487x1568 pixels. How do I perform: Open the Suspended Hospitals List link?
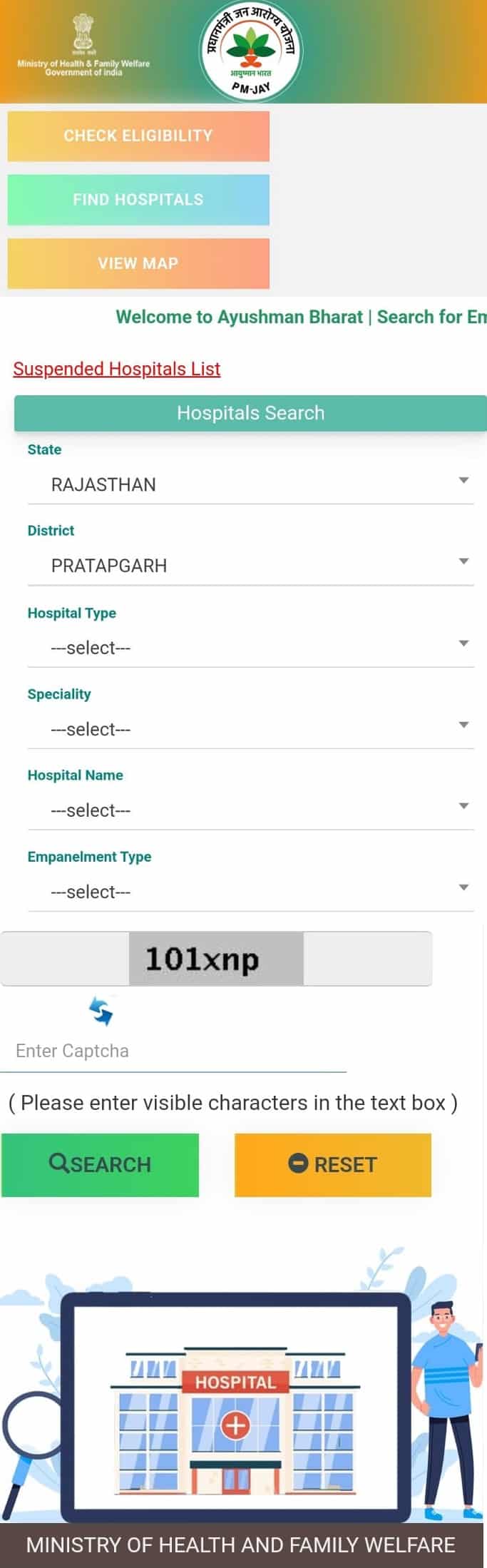pyautogui.click(x=116, y=369)
